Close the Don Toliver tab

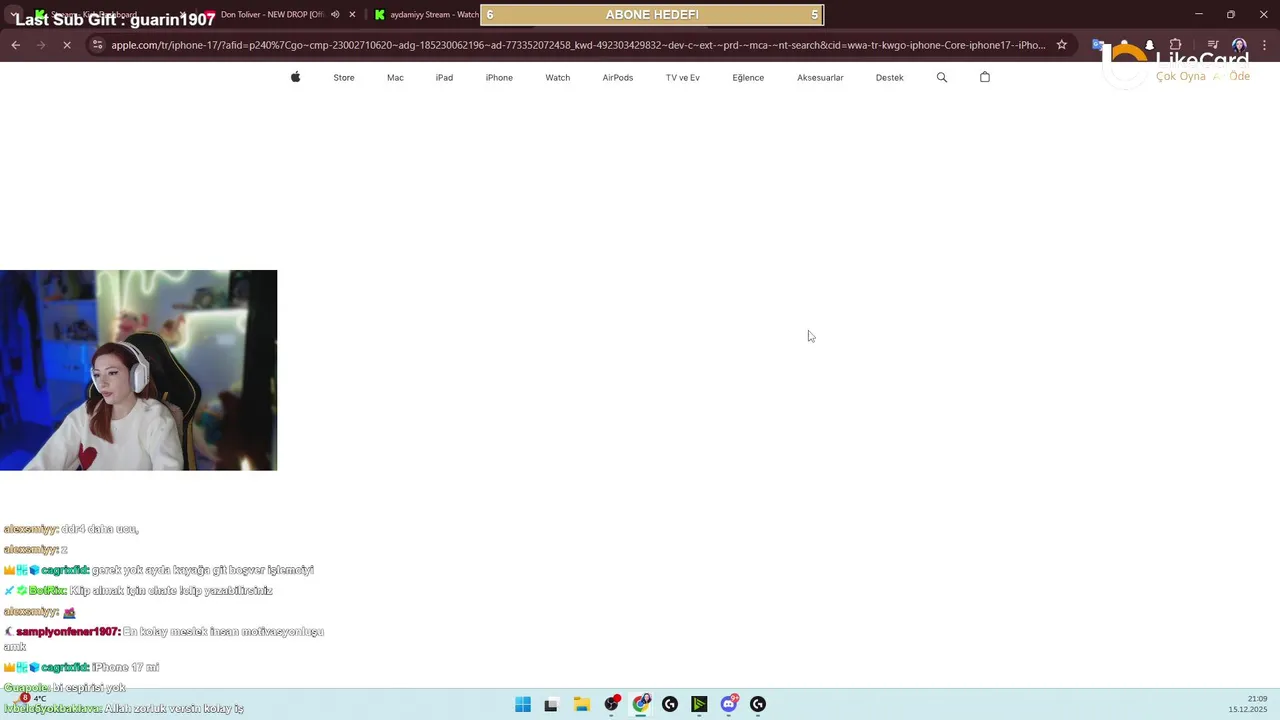[x=352, y=15]
